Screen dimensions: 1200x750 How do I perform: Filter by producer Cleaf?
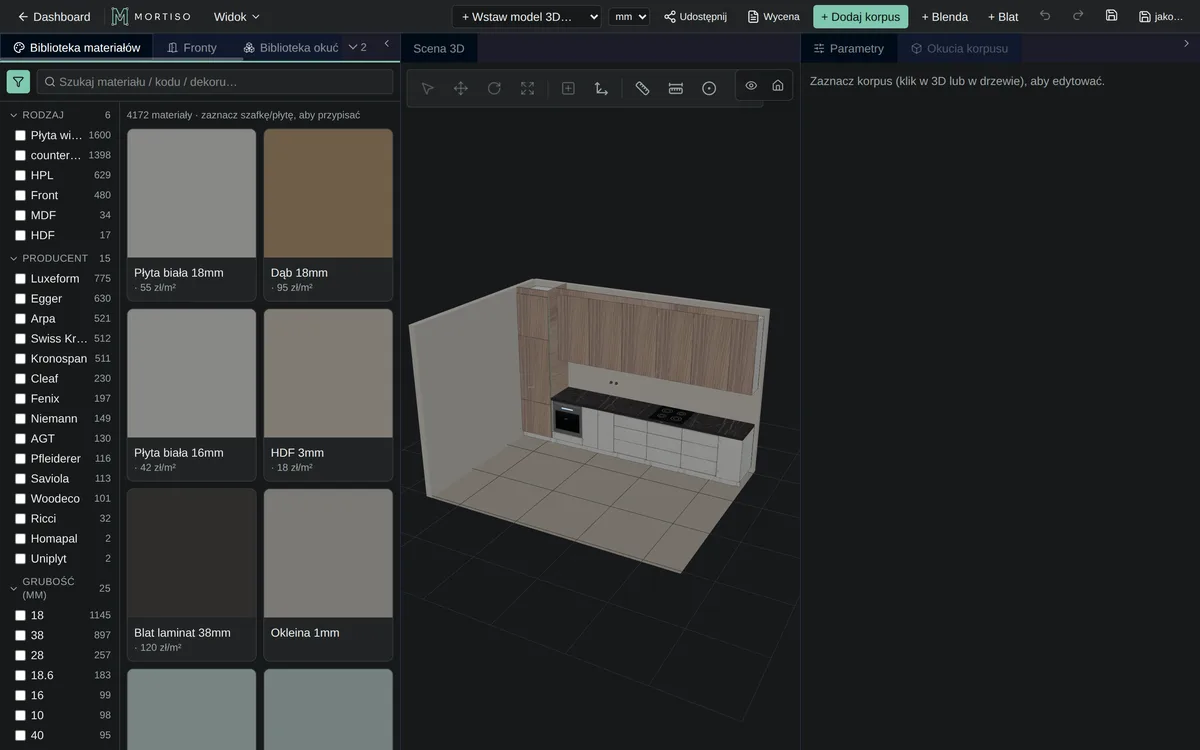[x=20, y=378]
